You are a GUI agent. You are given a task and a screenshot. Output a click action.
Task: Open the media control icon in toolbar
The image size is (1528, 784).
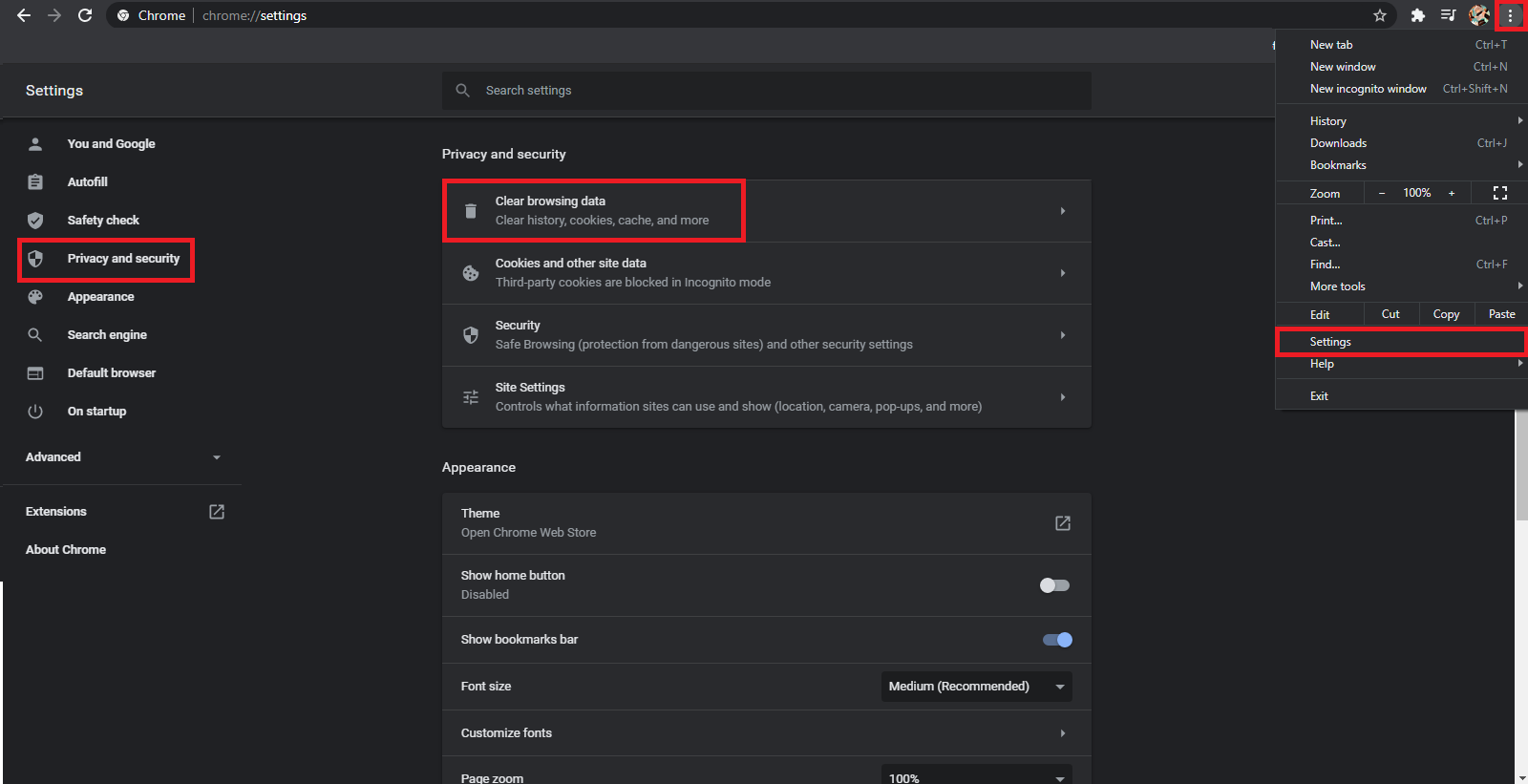pos(1449,15)
